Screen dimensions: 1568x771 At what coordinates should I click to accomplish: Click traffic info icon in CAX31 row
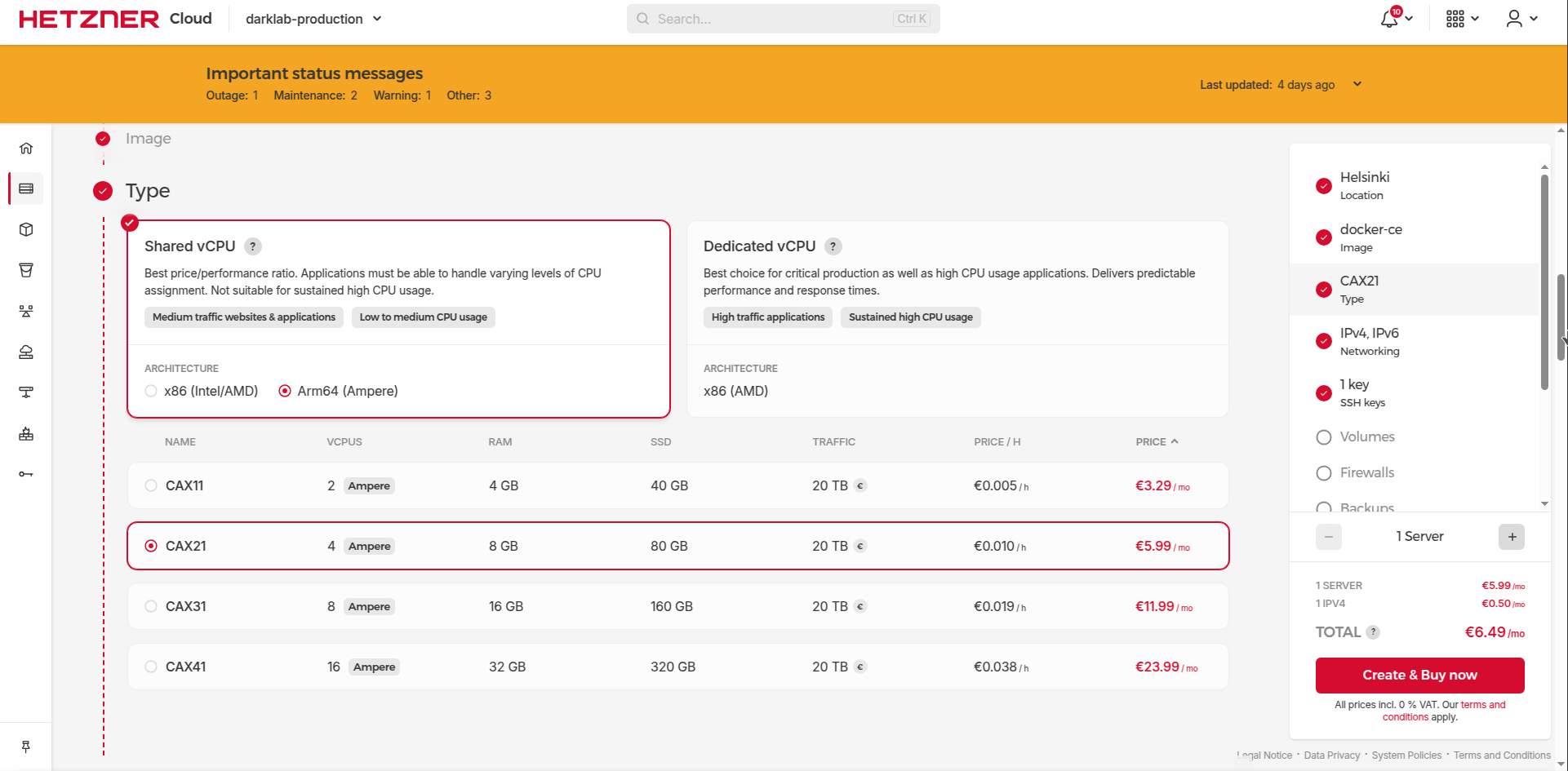tap(860, 606)
